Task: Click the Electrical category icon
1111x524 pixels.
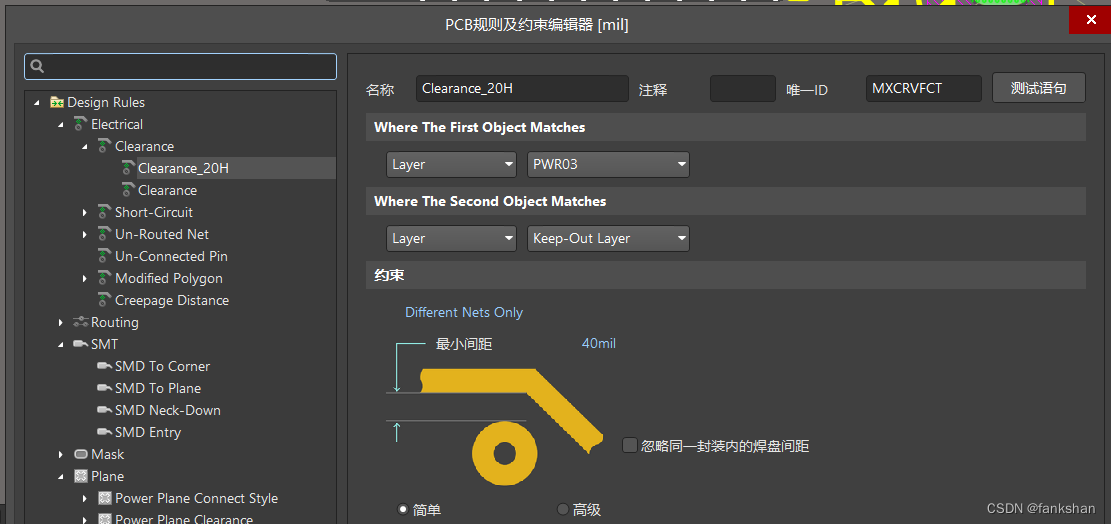Action: [x=80, y=125]
